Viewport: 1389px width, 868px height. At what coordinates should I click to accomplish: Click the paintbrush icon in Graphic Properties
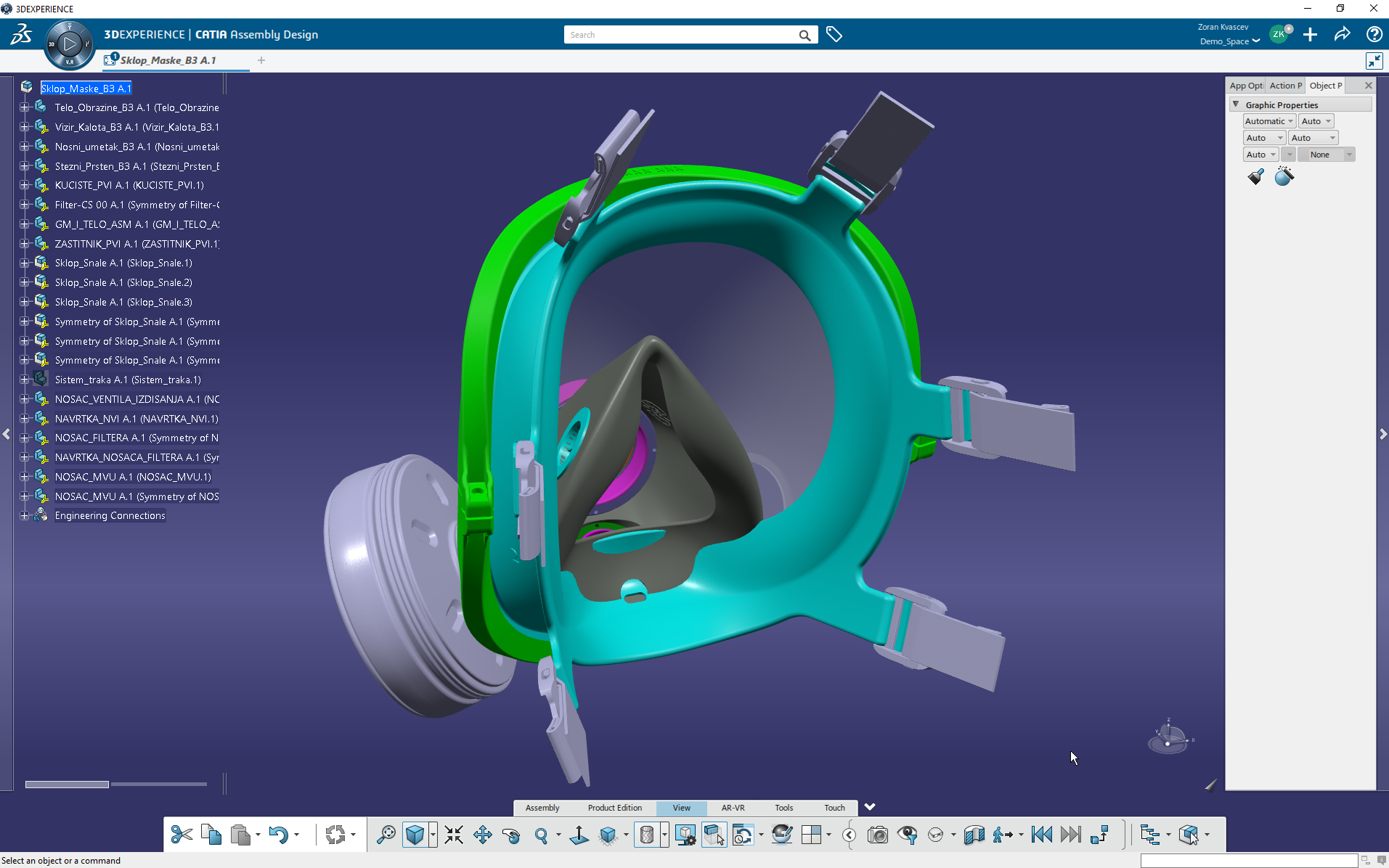(x=1256, y=176)
